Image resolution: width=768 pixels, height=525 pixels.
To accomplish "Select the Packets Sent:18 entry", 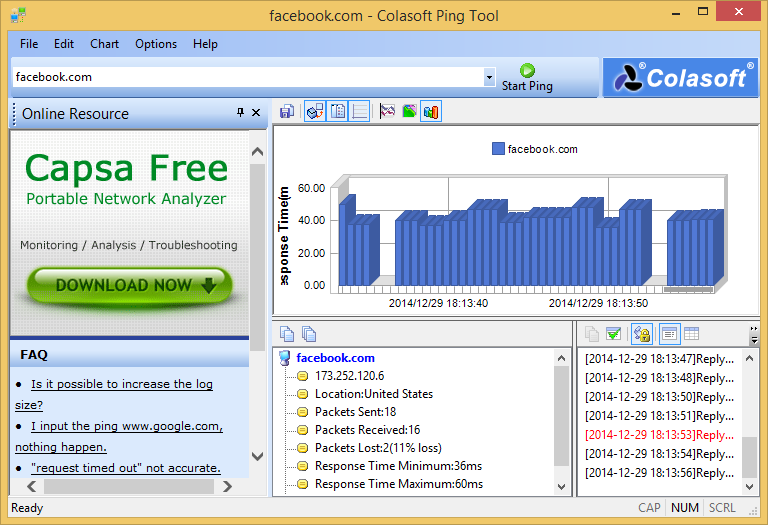I will click(355, 412).
